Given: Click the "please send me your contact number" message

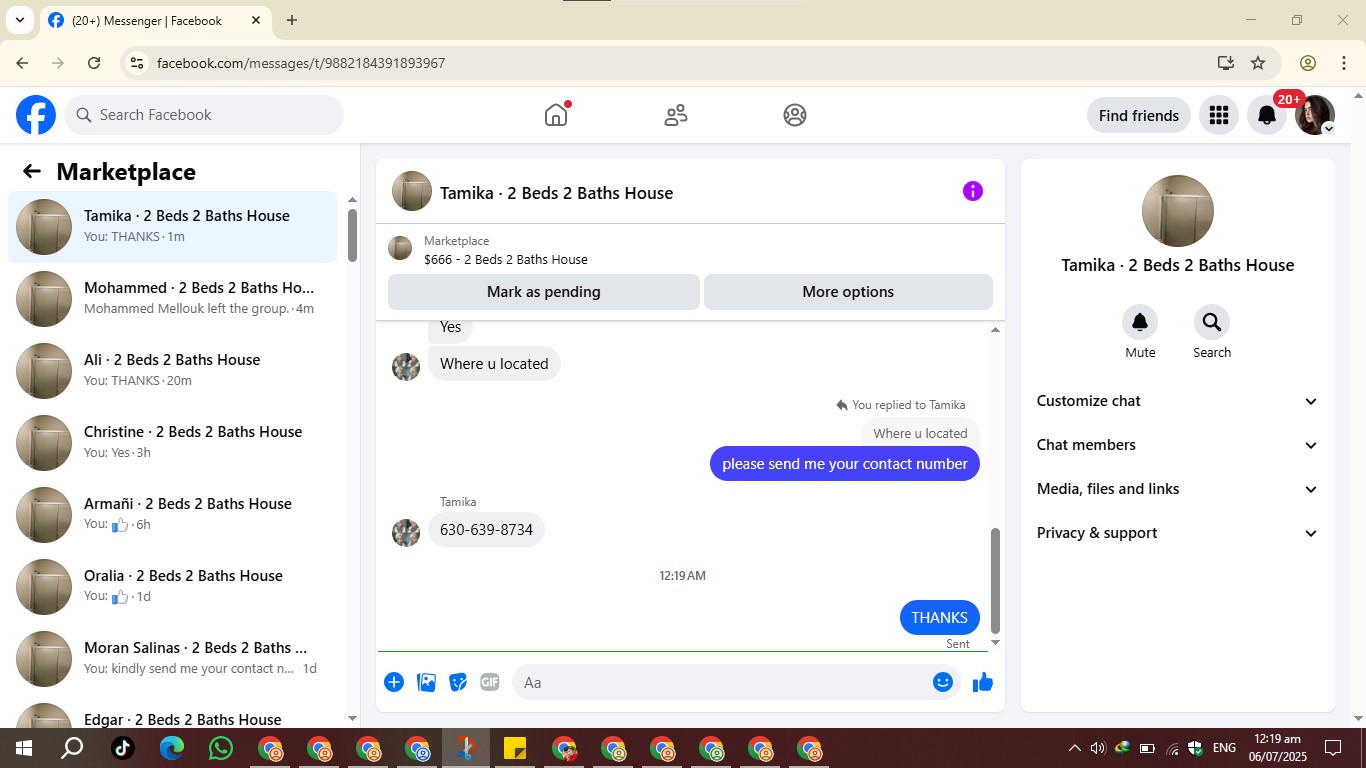Looking at the screenshot, I should [x=845, y=464].
